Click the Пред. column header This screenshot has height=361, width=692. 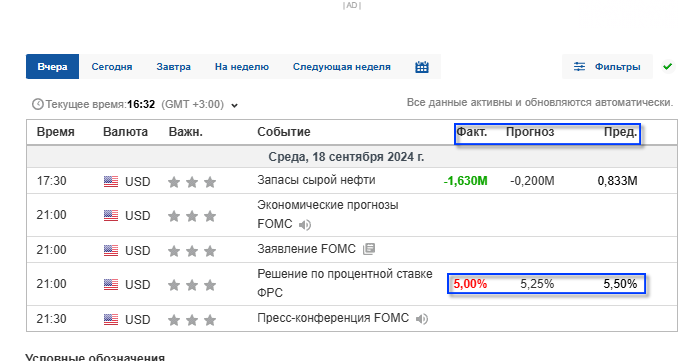tap(621, 132)
